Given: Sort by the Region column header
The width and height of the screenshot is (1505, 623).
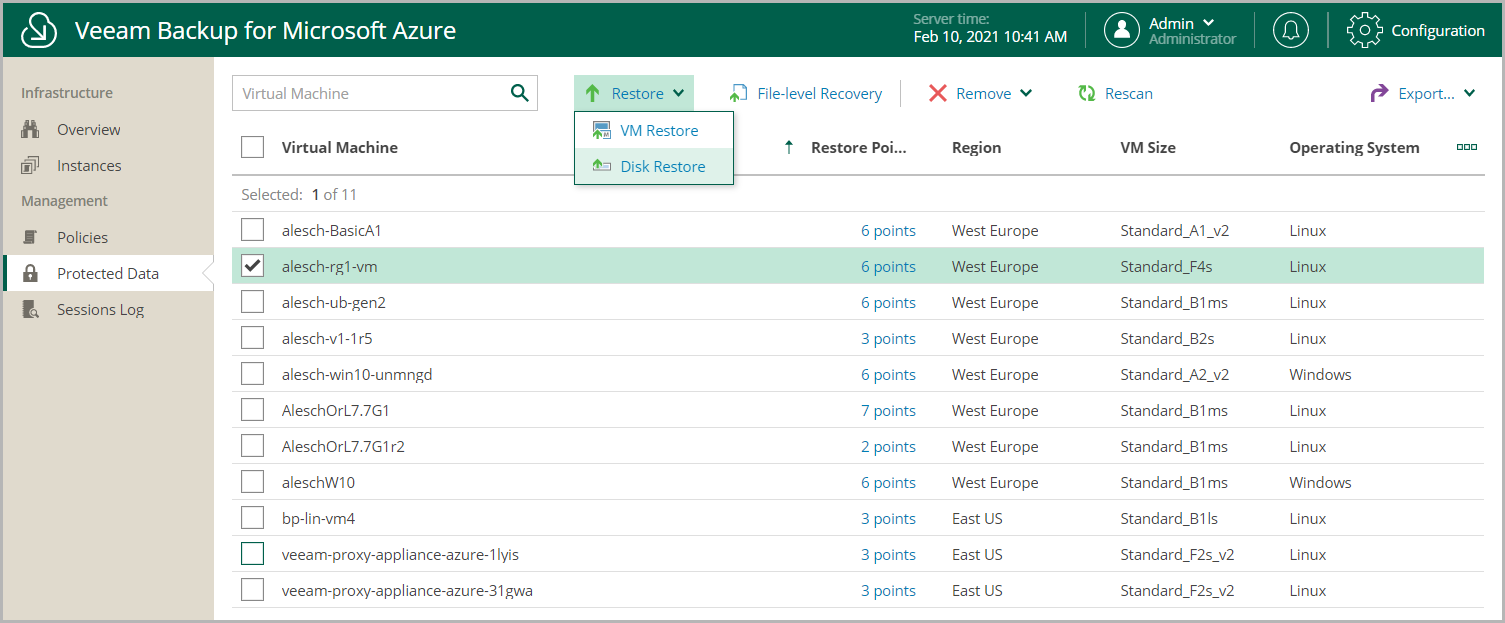Looking at the screenshot, I should (976, 147).
